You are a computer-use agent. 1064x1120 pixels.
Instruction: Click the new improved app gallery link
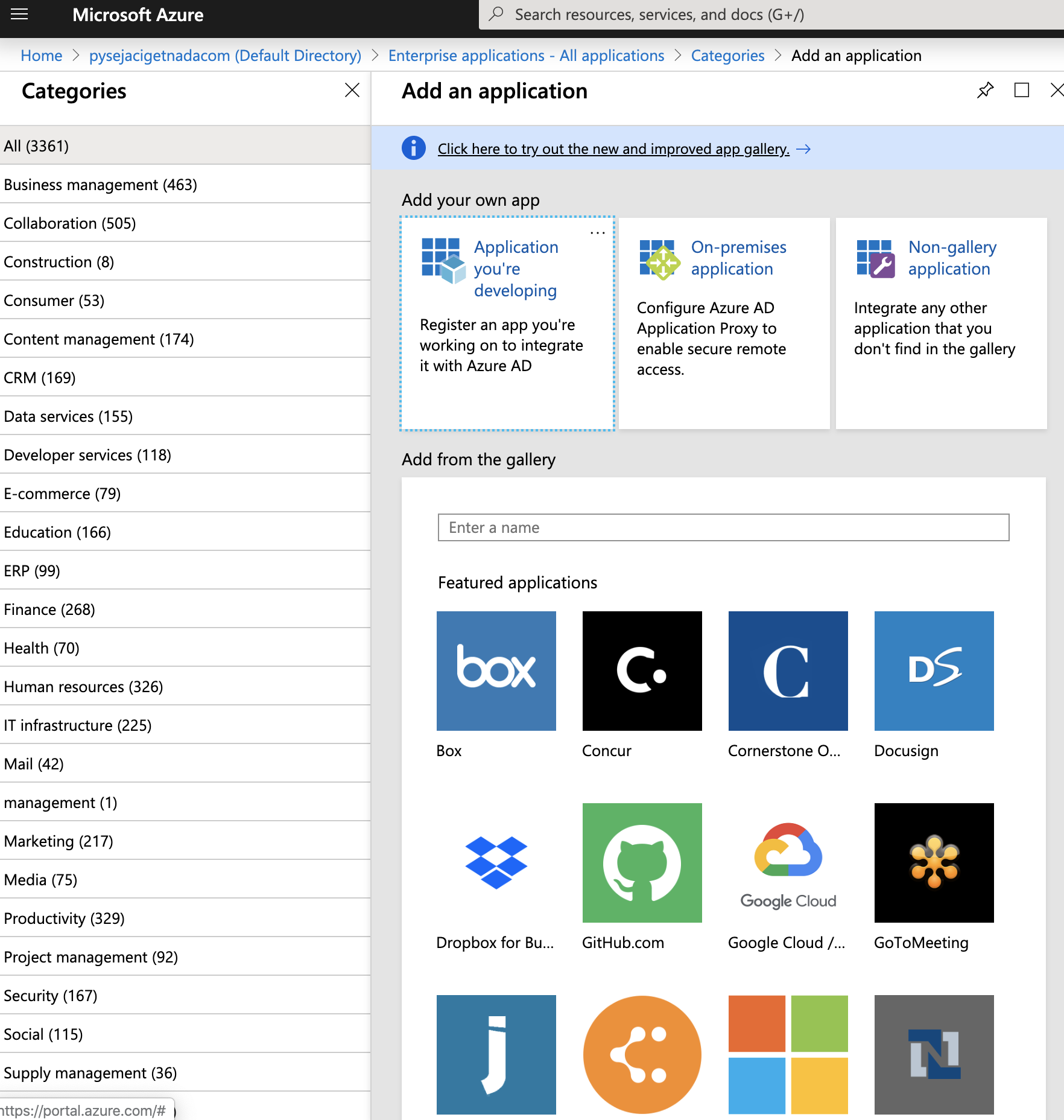tap(613, 149)
